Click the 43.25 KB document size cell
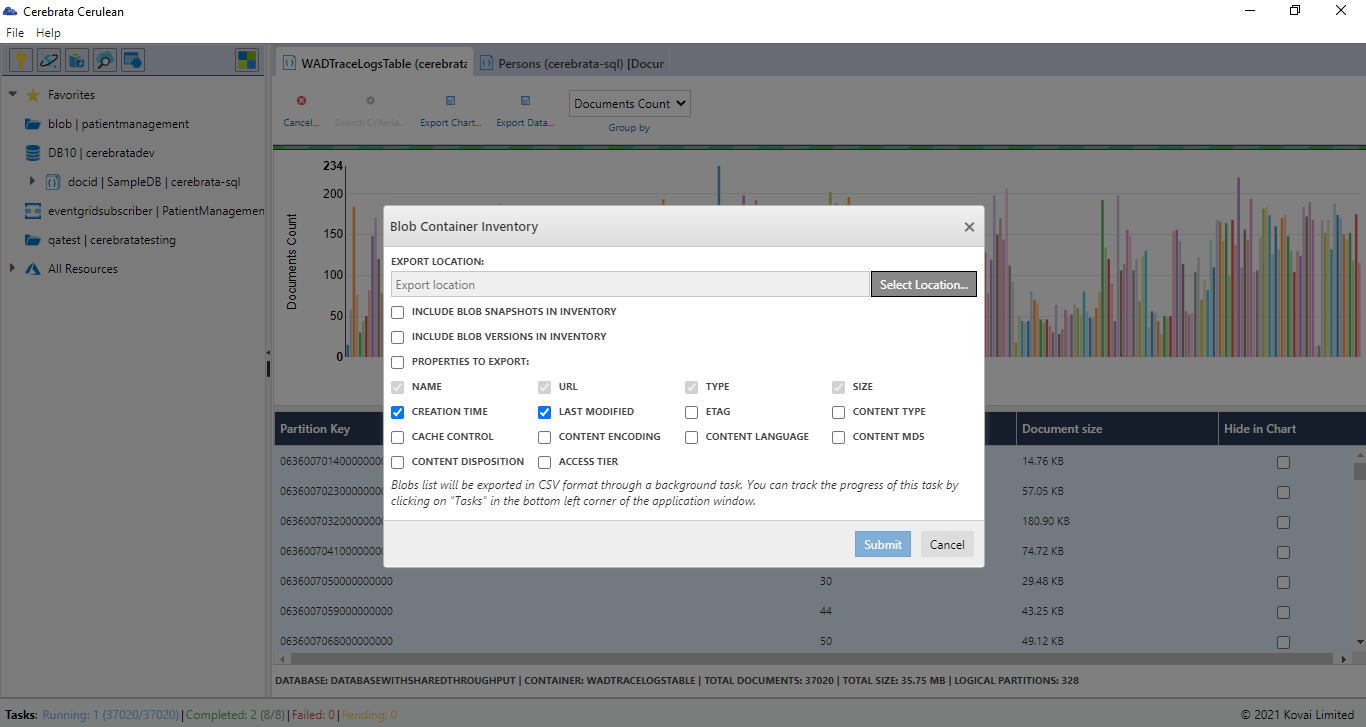 1043,611
